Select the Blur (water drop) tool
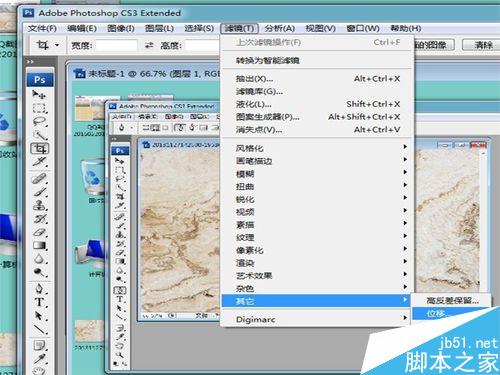Screen dimensions: 500x375 pos(39,259)
